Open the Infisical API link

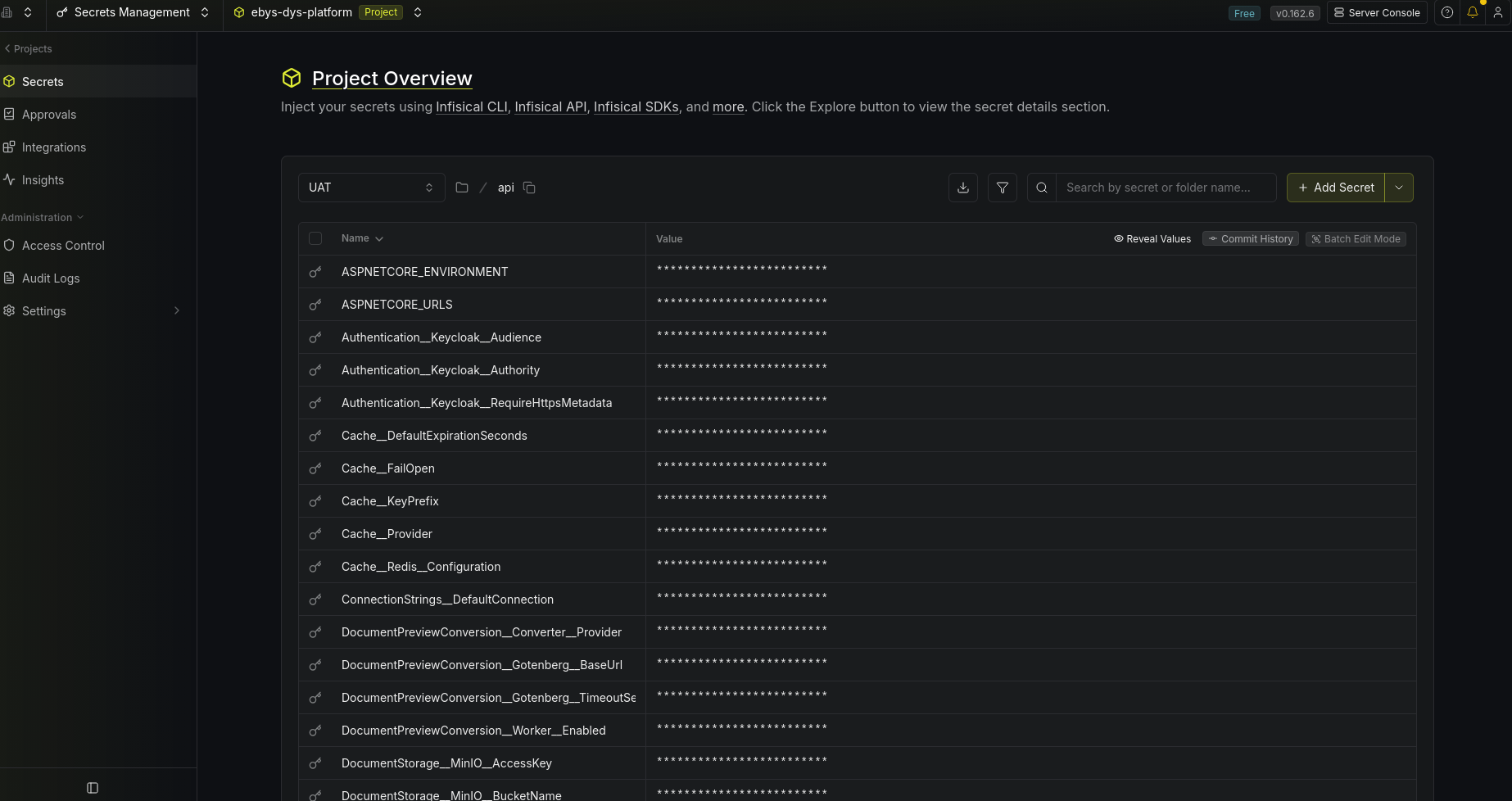tap(550, 106)
